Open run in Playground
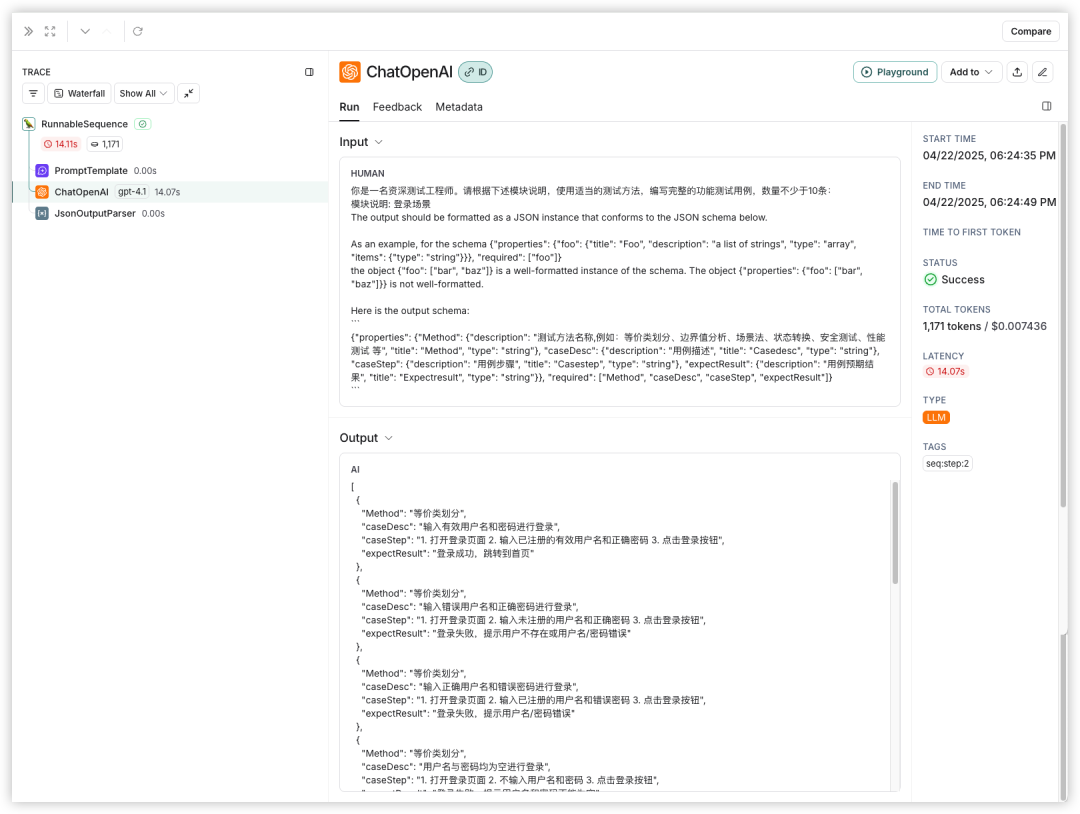The image size is (1080, 814). pos(895,72)
